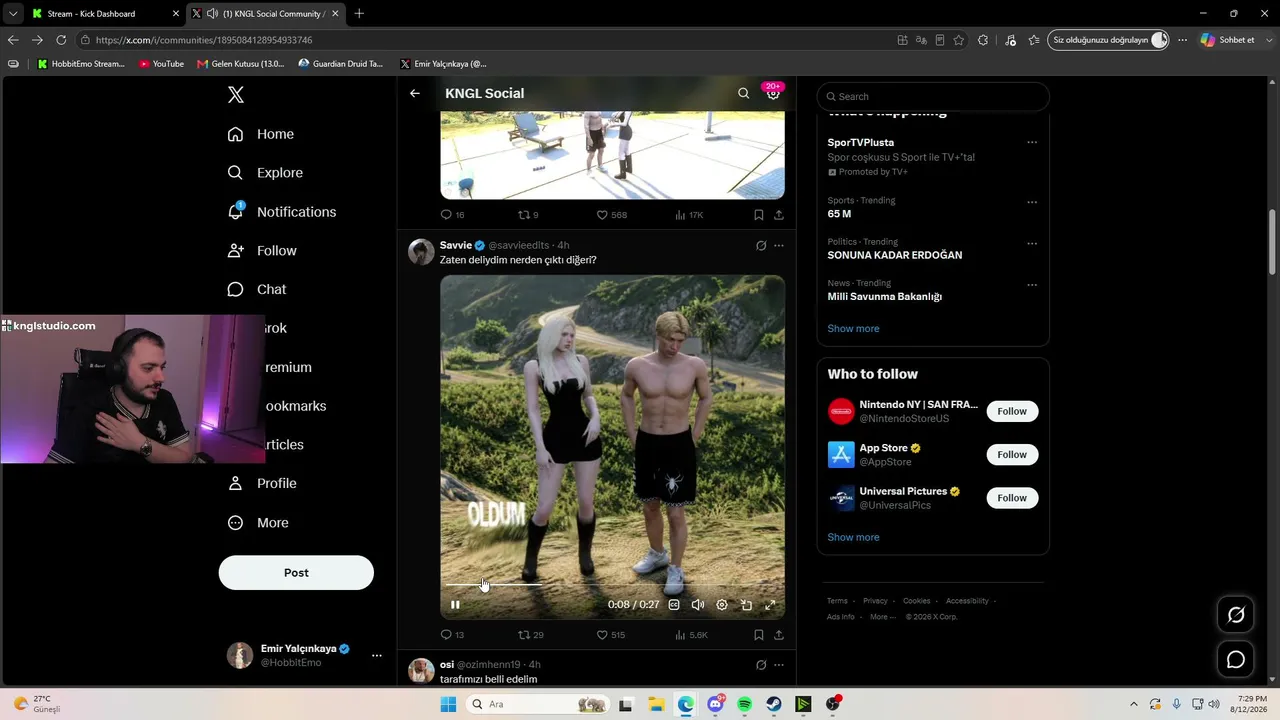Open browser extensions puzzle icon
The image size is (1280, 720).
(x=983, y=40)
